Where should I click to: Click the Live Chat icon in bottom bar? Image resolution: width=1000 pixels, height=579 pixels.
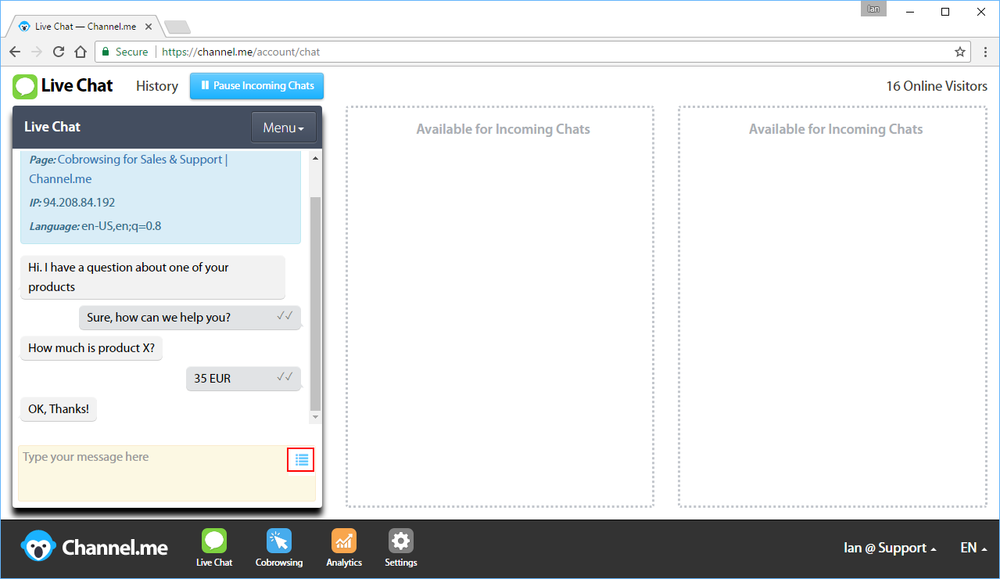[x=214, y=542]
